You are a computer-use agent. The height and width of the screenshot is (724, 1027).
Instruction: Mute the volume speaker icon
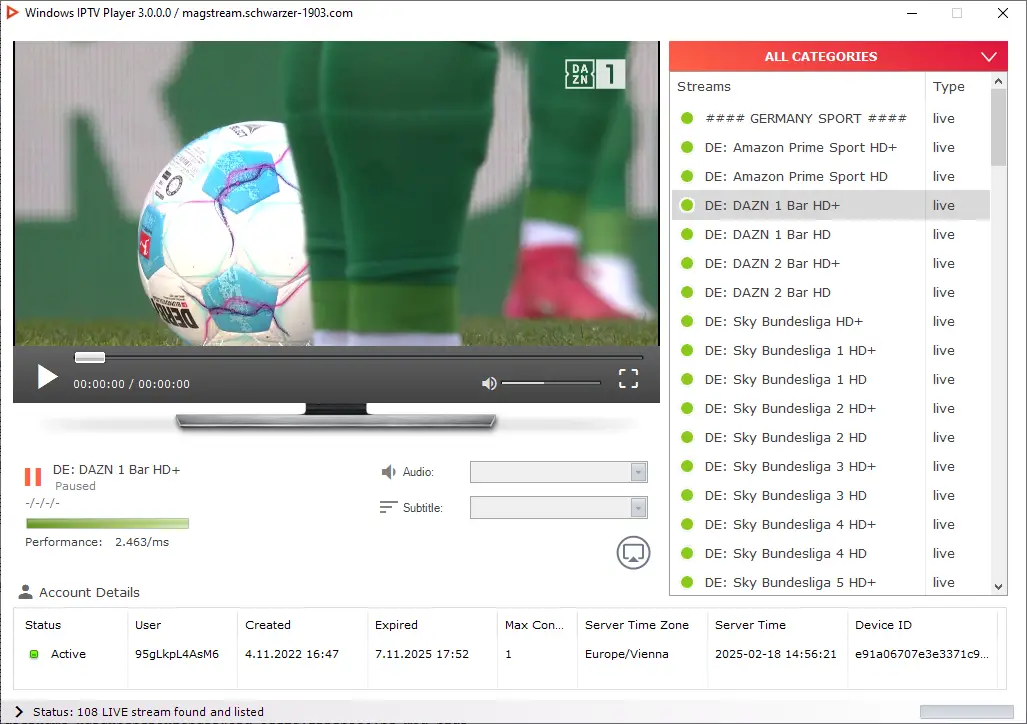coord(489,383)
